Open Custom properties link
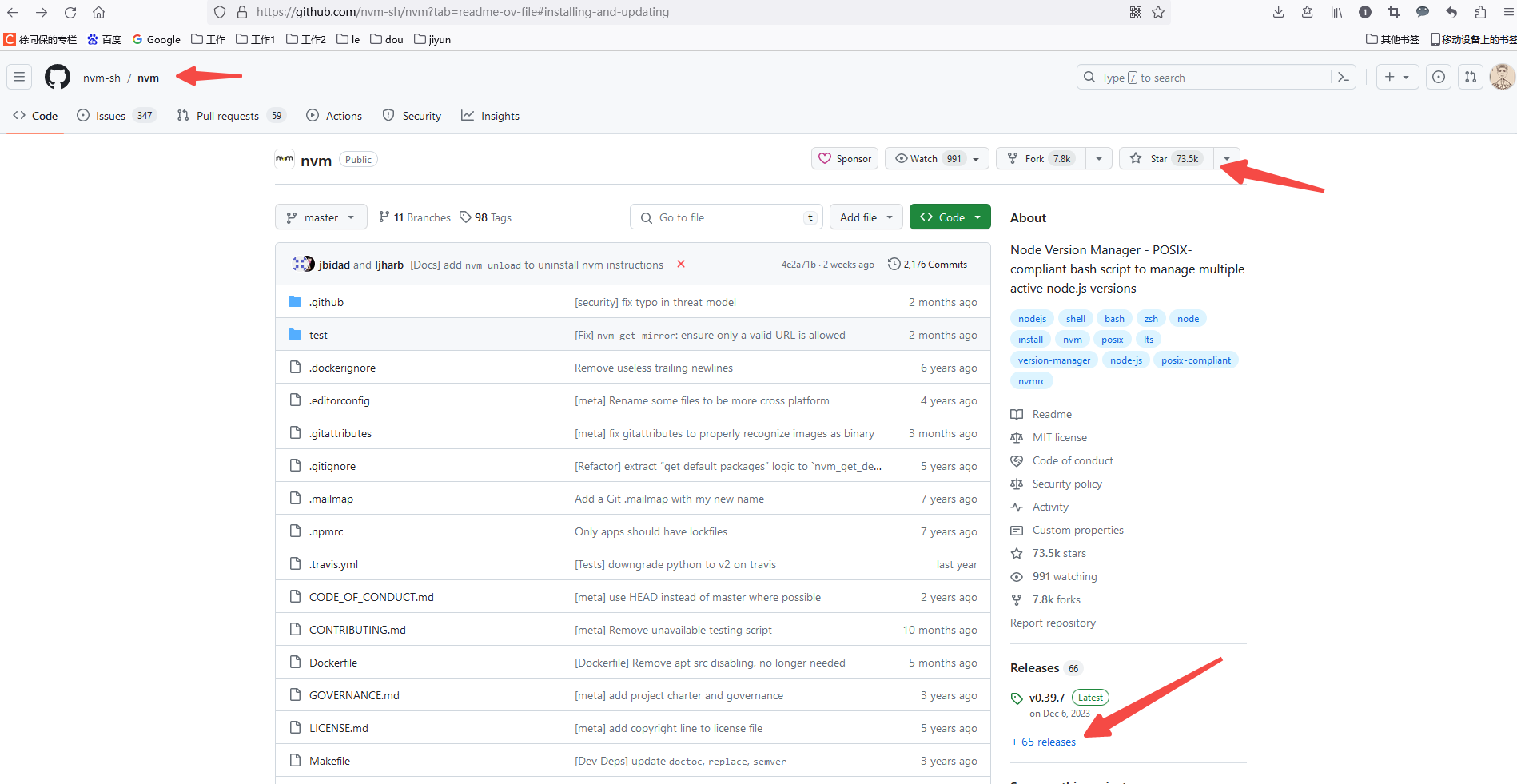 [1067, 530]
